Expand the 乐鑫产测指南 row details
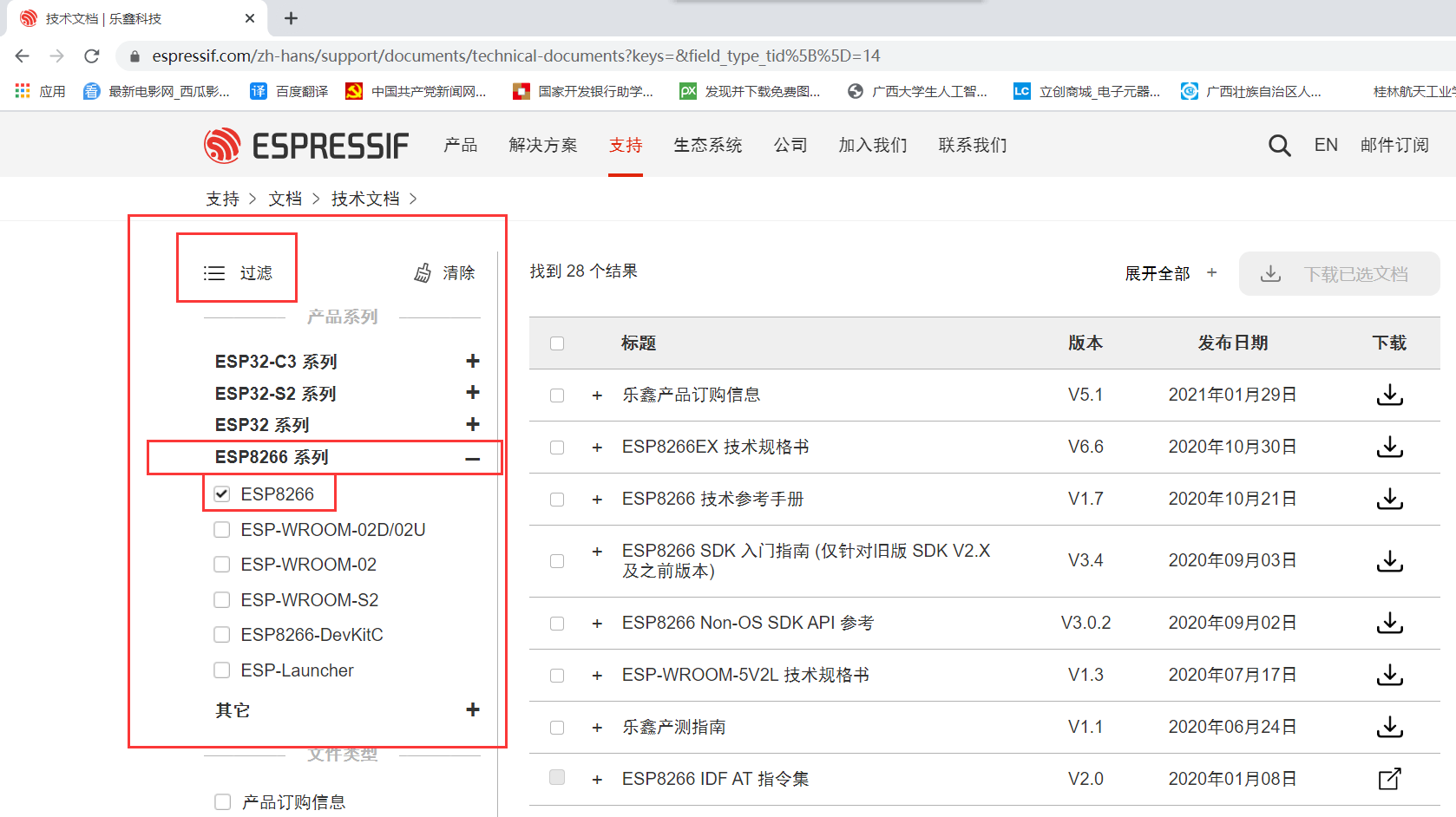 [597, 728]
